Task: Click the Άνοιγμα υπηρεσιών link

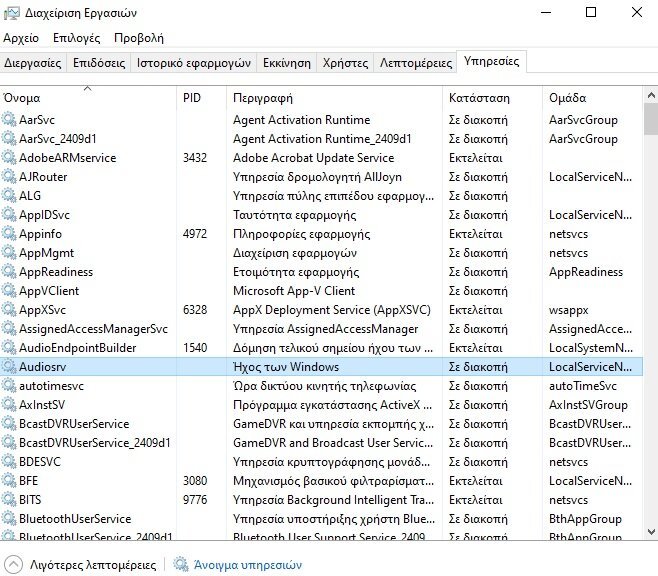Action: (x=248, y=565)
